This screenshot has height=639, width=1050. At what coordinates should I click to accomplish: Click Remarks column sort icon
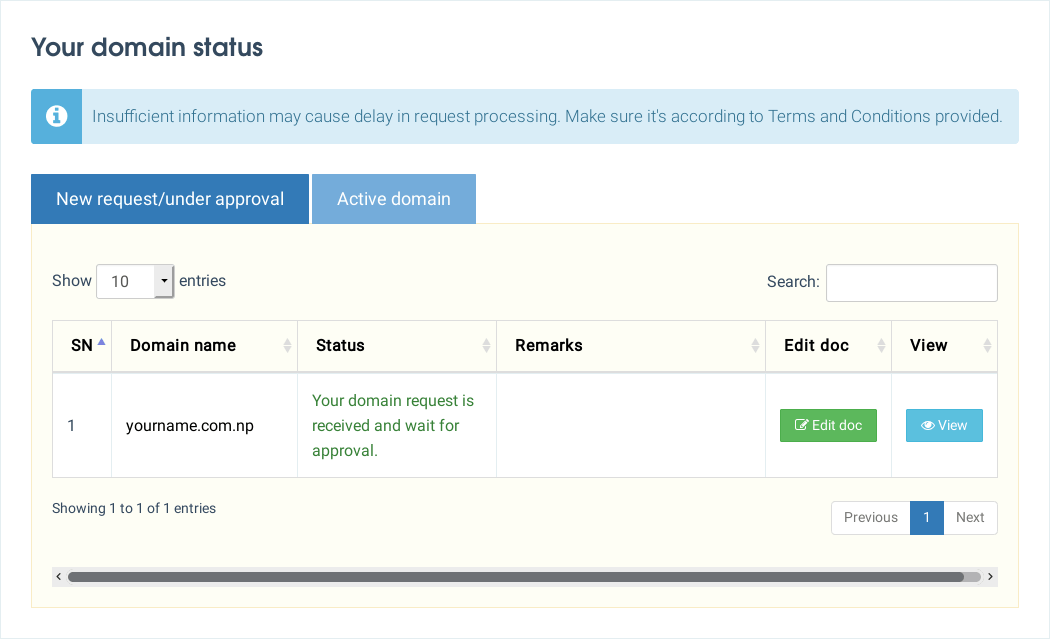pos(756,346)
